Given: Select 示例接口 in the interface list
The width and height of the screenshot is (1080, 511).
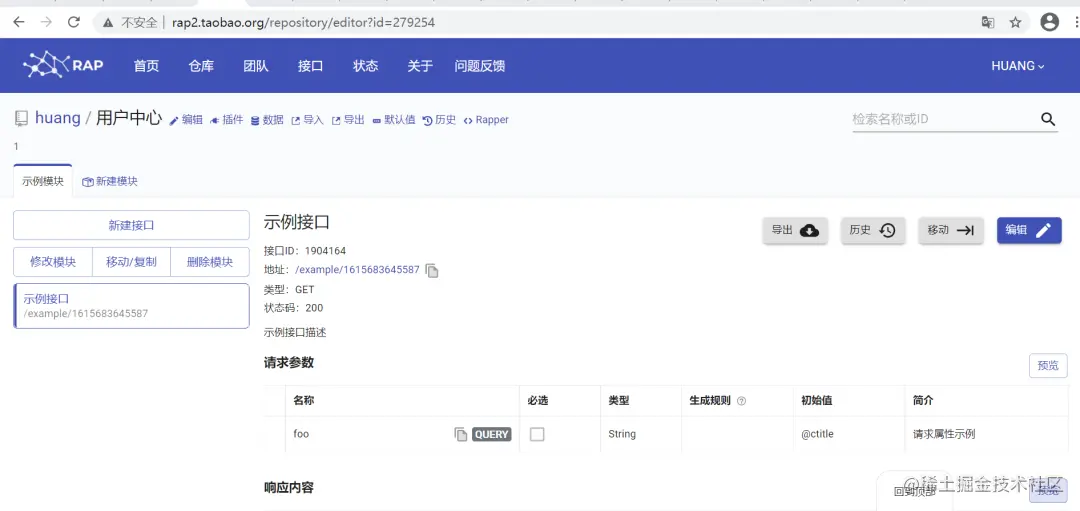Looking at the screenshot, I should 131,306.
